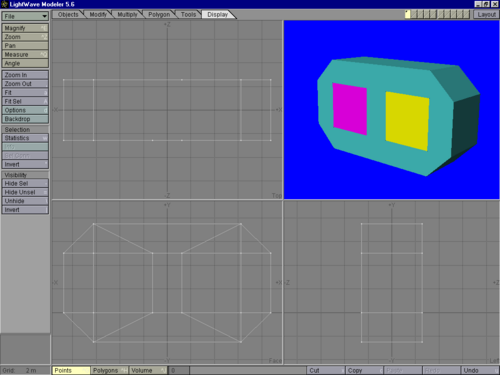Click the LightWave Modeler title bar icon
Image resolution: width=500 pixels, height=375 pixels.
(4, 4)
